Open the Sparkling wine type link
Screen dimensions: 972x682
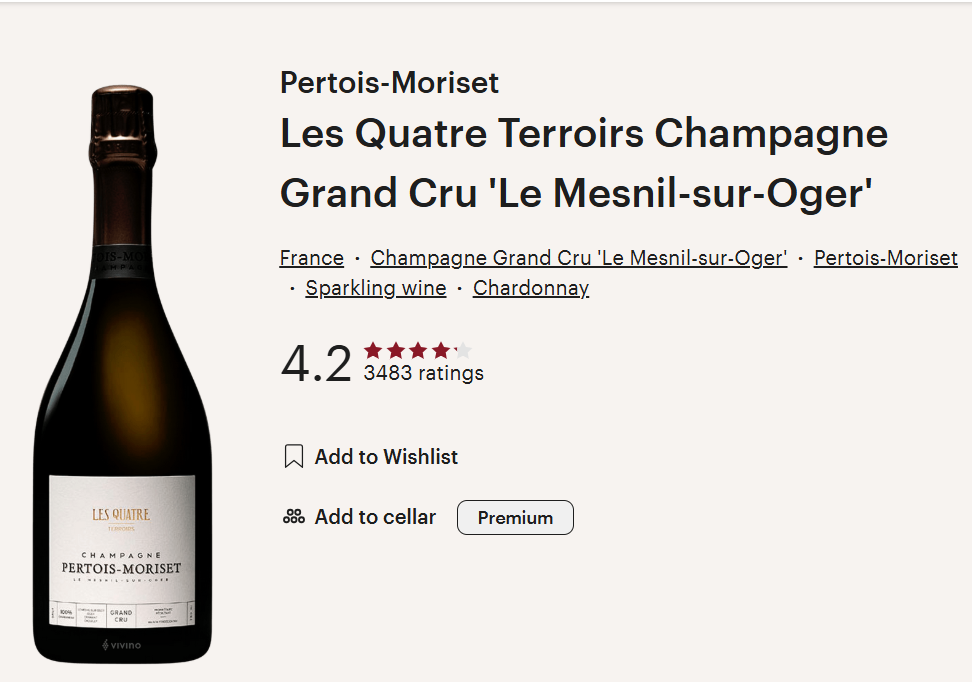(376, 288)
